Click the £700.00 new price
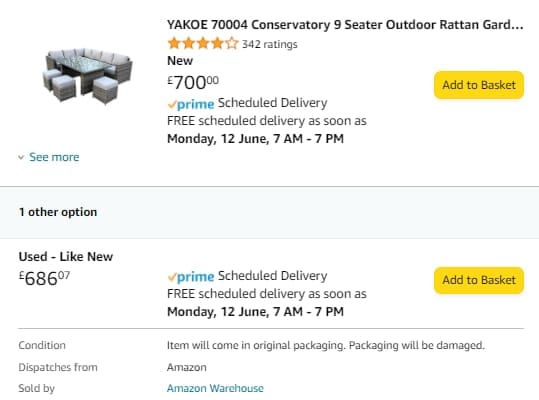This screenshot has width=539, height=400. (x=193, y=82)
